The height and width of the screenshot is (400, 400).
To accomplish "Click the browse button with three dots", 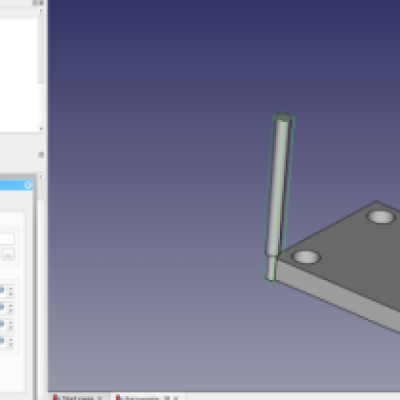I will pyautogui.click(x=8, y=255).
